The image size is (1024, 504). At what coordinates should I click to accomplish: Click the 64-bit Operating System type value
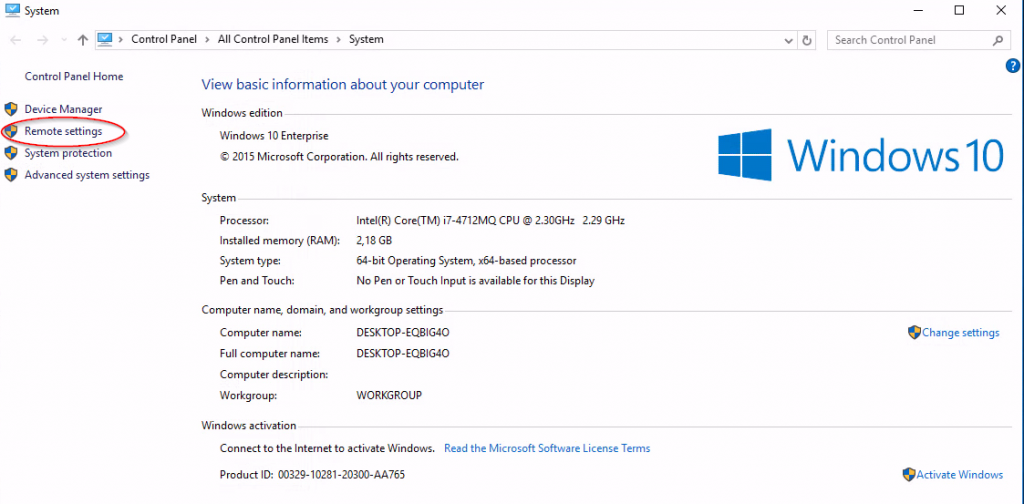click(x=466, y=261)
